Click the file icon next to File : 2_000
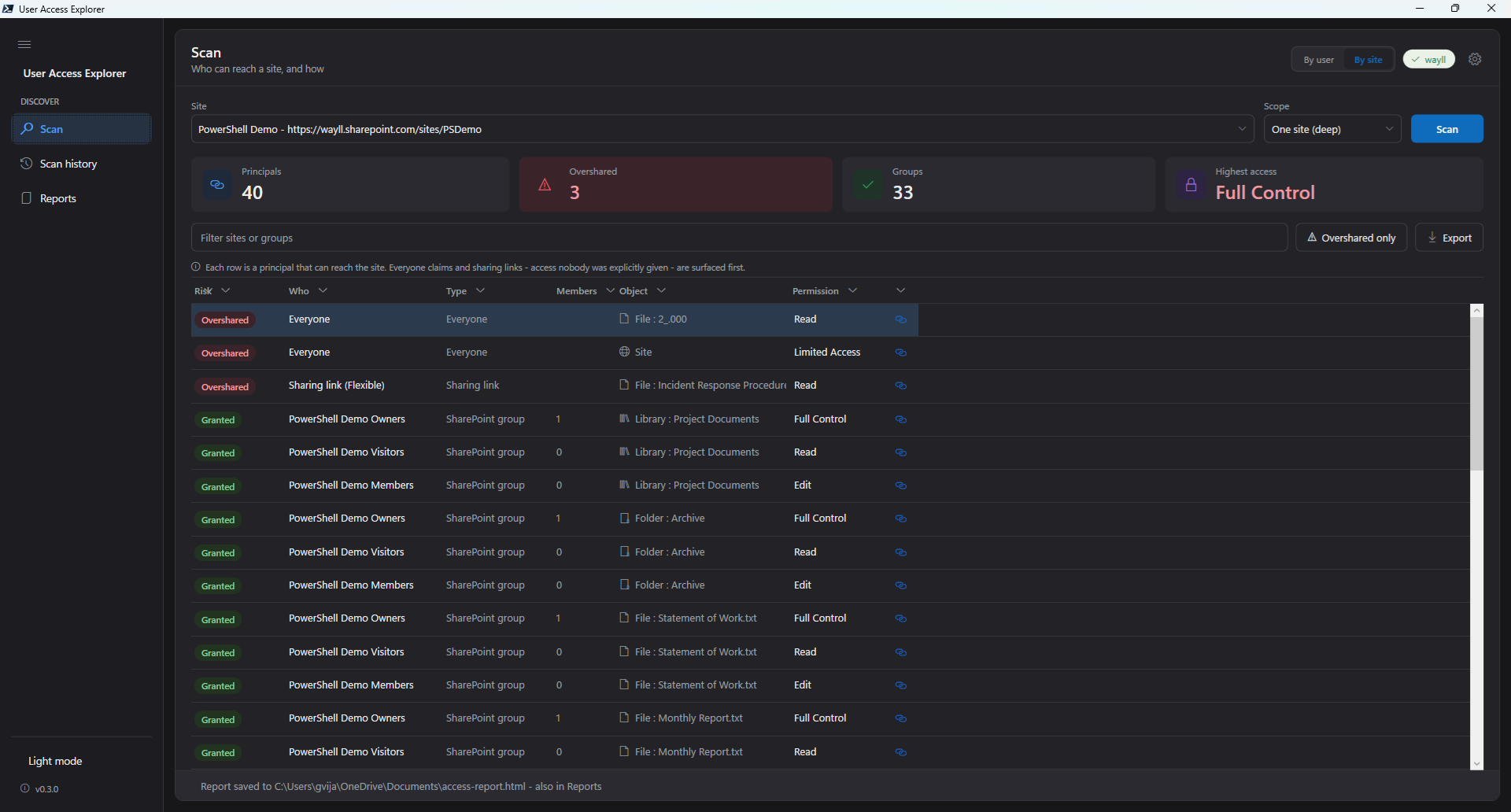 tap(624, 319)
